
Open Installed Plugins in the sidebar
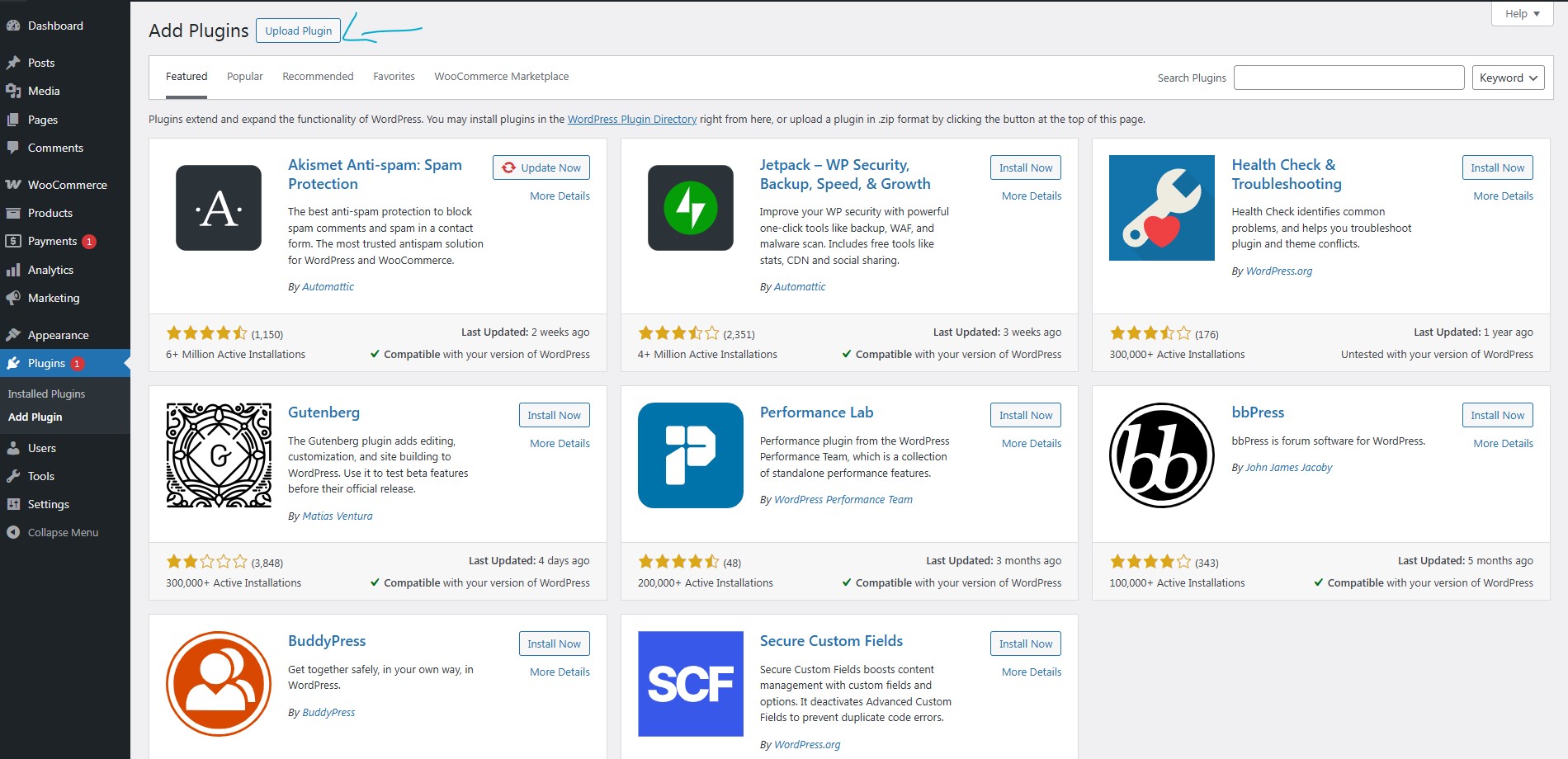point(46,394)
